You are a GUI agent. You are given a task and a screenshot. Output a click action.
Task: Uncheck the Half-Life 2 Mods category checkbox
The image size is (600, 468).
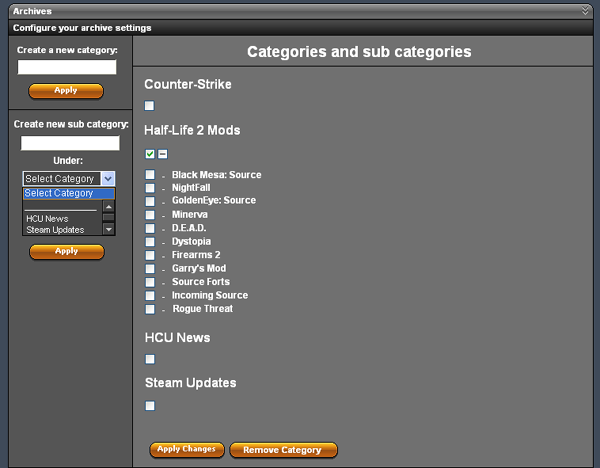[150, 154]
